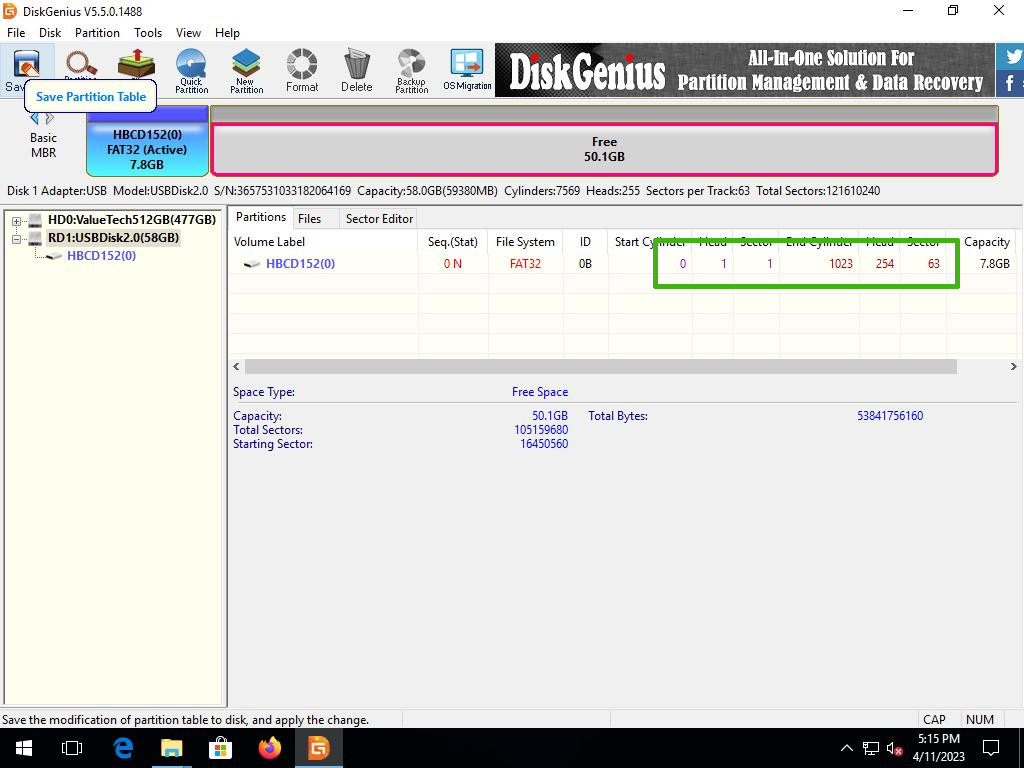Click the Volume Label column header
This screenshot has height=768, width=1024.
tap(270, 242)
